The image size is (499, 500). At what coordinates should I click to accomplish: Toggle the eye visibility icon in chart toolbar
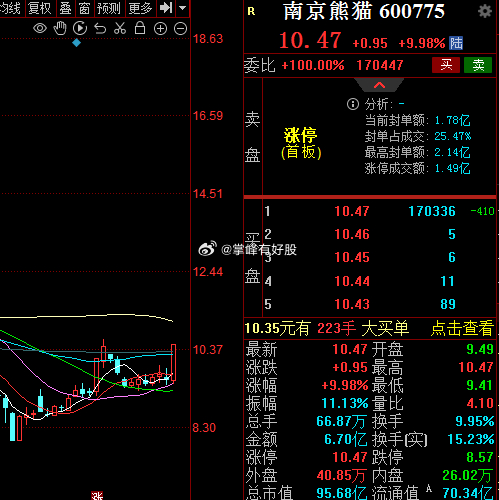[40, 28]
